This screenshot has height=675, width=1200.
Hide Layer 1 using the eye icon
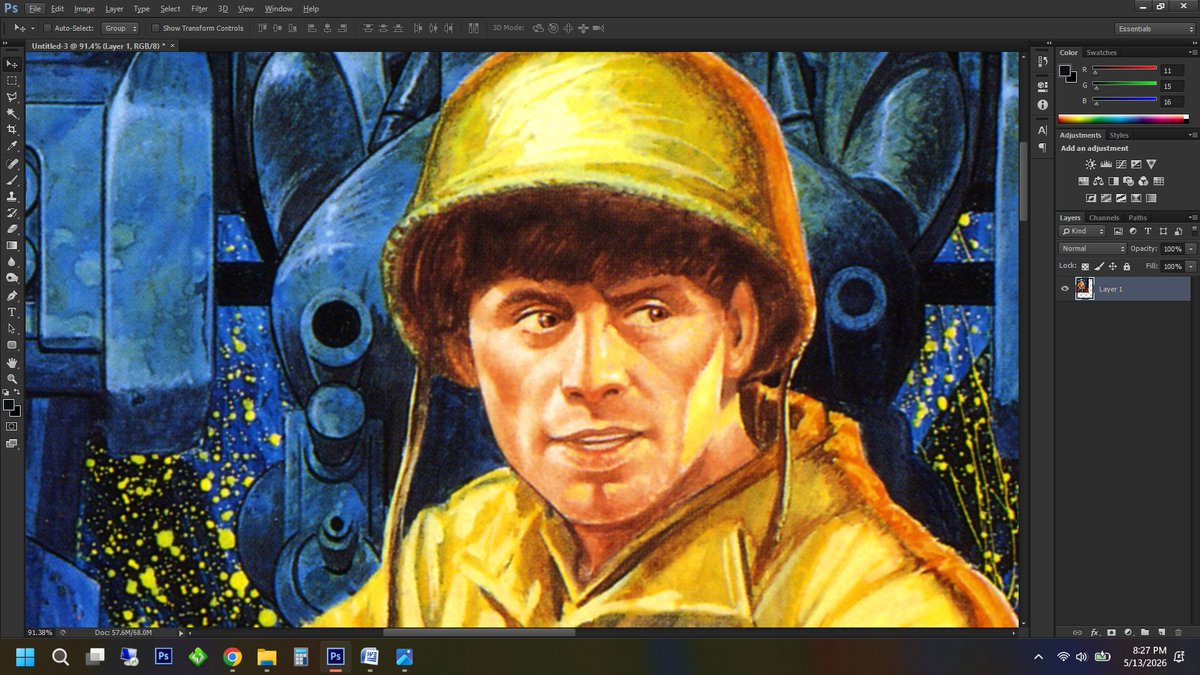point(1065,288)
